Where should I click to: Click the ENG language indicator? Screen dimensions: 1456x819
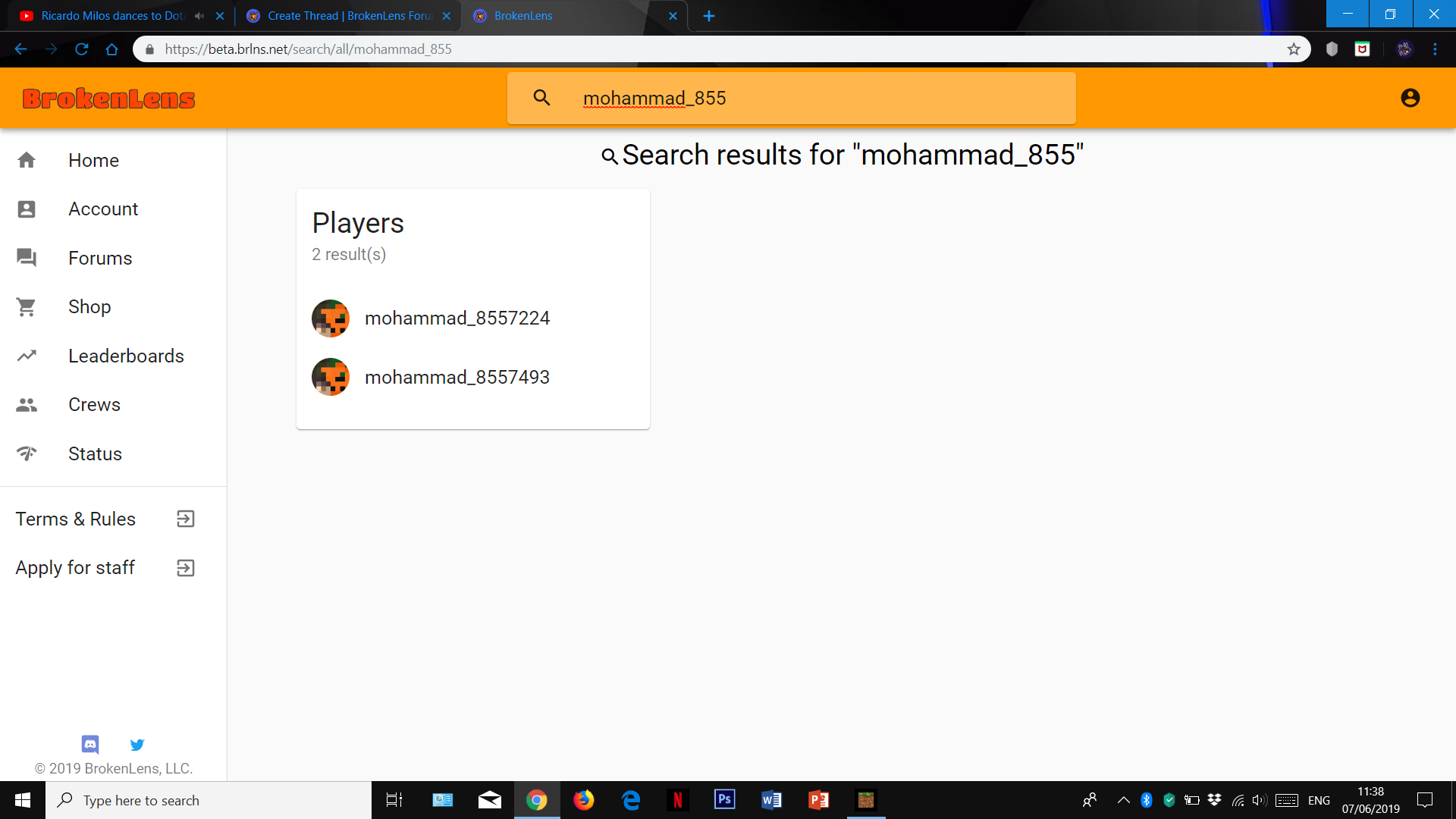(x=1319, y=800)
